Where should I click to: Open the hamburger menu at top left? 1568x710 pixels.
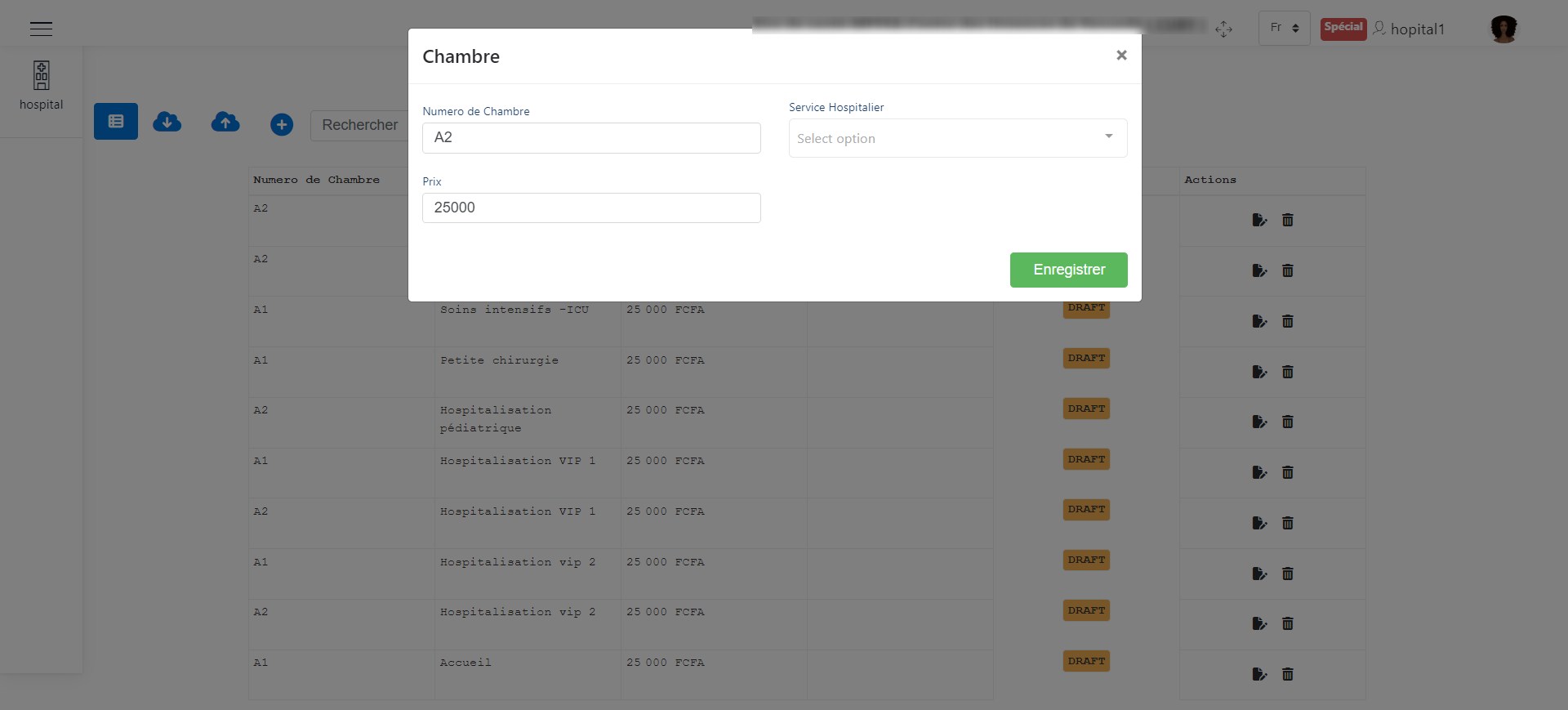pos(41,29)
